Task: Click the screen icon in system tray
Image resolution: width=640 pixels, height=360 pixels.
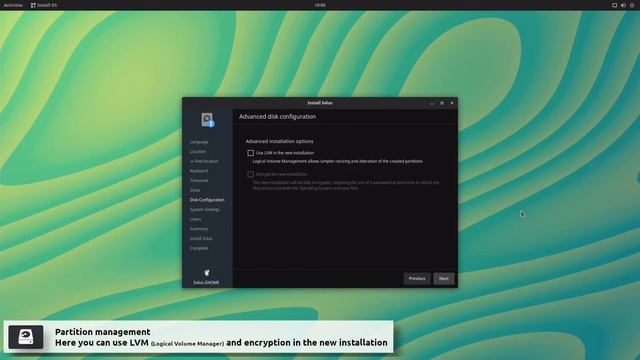Action: point(614,5)
